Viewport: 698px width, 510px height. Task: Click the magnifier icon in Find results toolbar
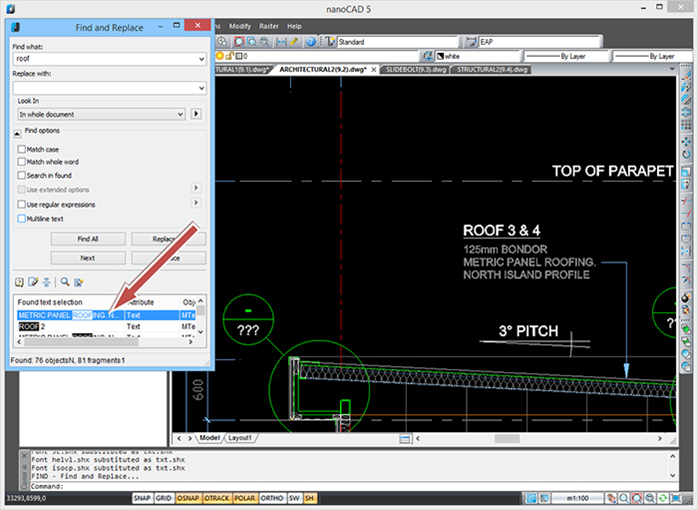pos(65,282)
